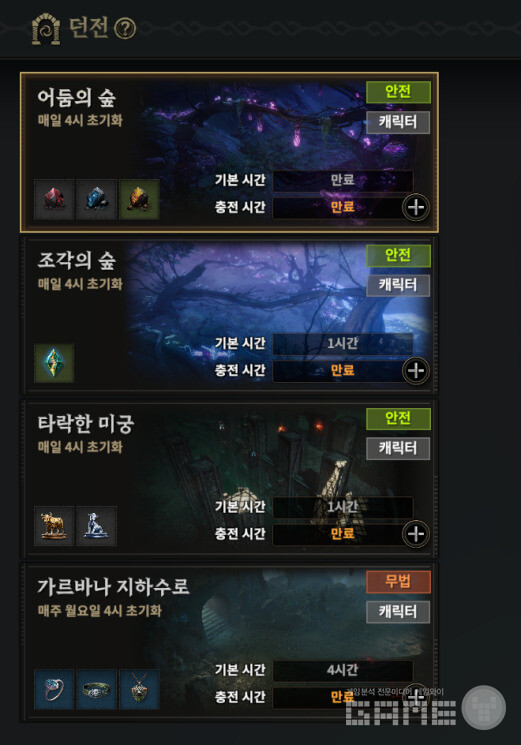Select the red ore reward icon
Viewport: 521px width, 745px height.
(x=54, y=200)
